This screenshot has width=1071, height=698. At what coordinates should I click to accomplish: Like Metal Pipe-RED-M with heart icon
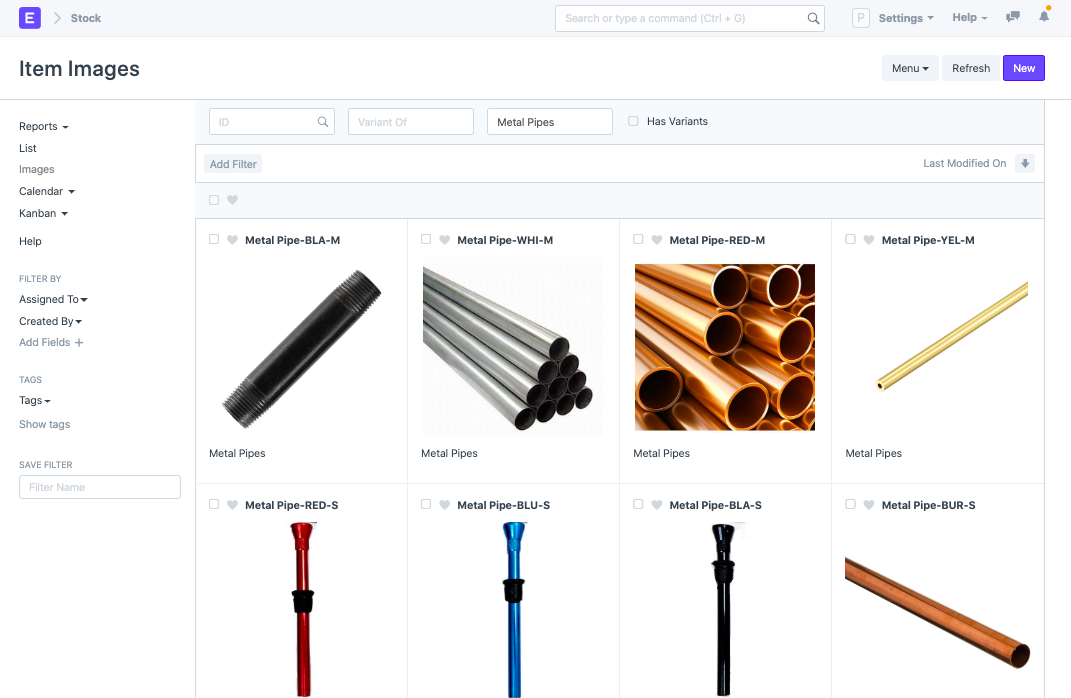657,240
